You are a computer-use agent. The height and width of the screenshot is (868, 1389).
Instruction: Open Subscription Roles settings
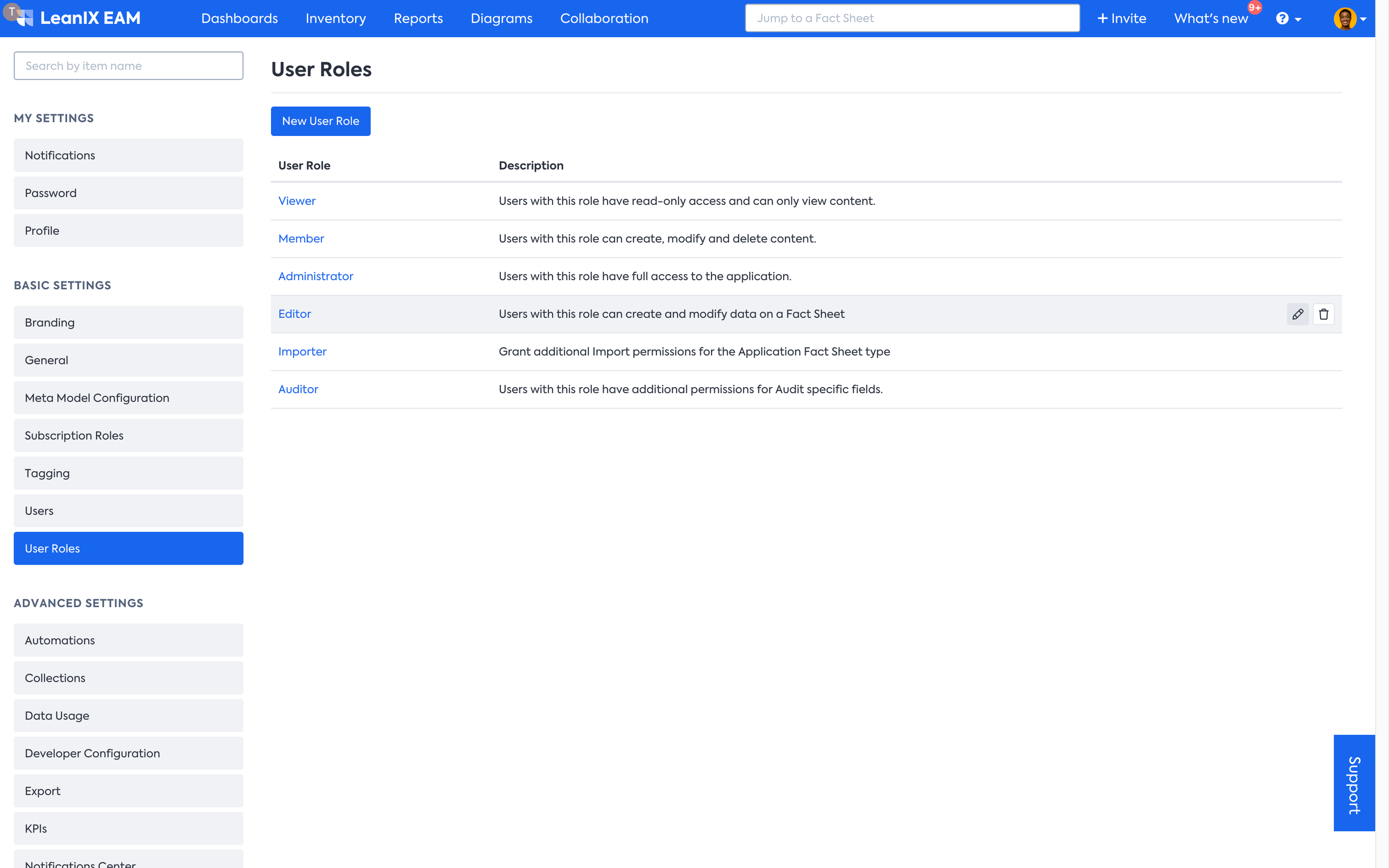pyautogui.click(x=128, y=436)
